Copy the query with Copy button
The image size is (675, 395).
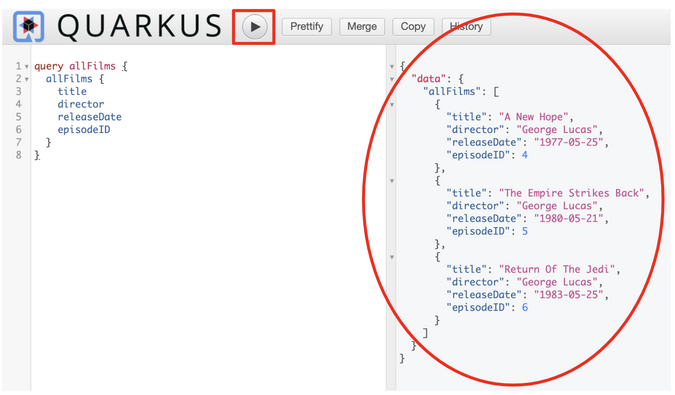point(413,27)
